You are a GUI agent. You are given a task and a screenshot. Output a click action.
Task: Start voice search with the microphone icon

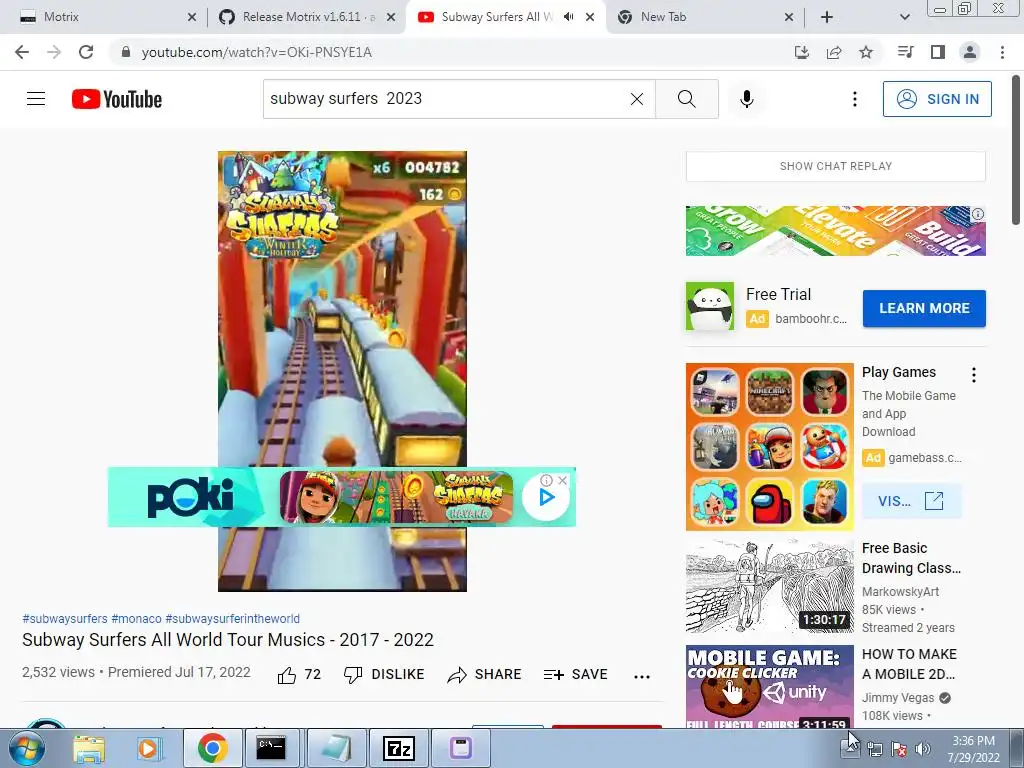(746, 99)
